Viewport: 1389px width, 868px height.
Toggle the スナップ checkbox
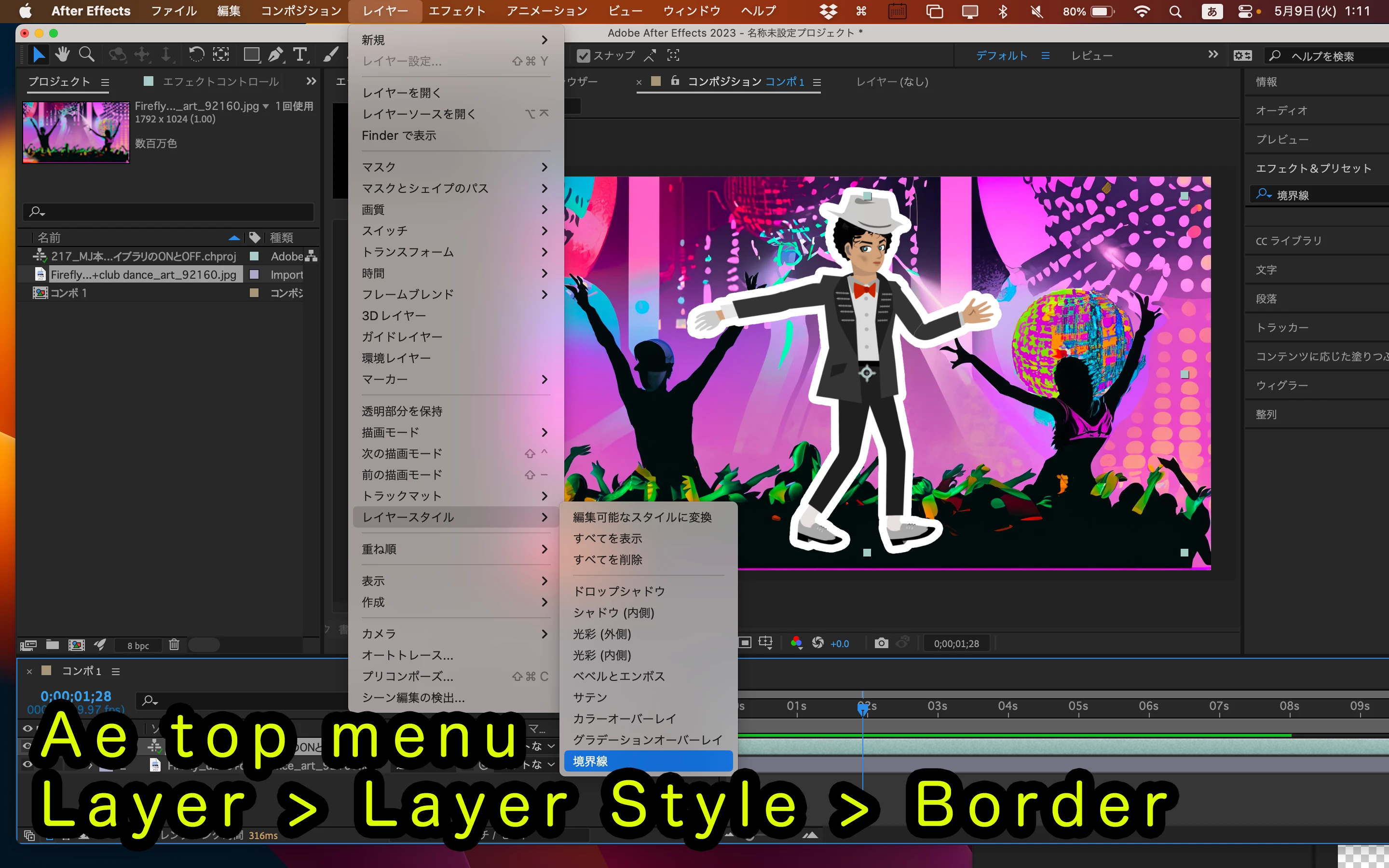[x=583, y=55]
